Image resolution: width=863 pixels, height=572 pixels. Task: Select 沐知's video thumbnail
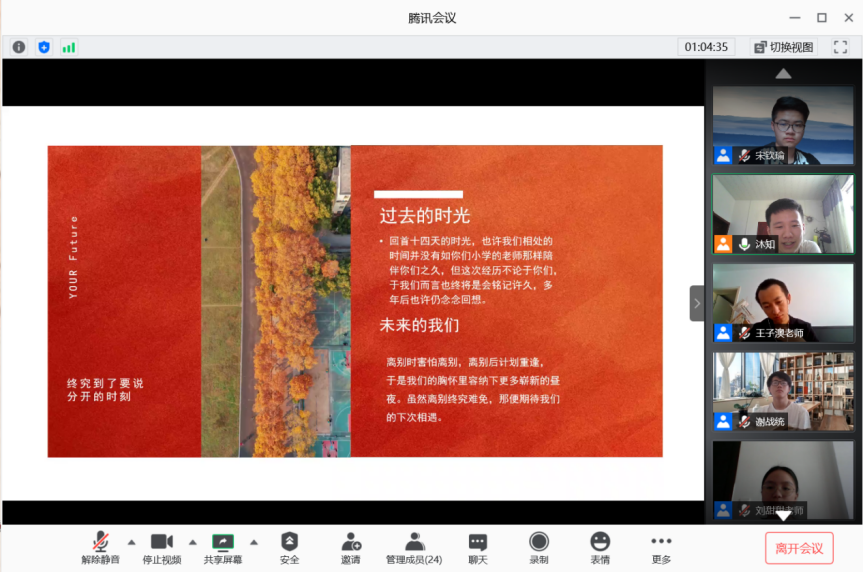[x=783, y=213]
